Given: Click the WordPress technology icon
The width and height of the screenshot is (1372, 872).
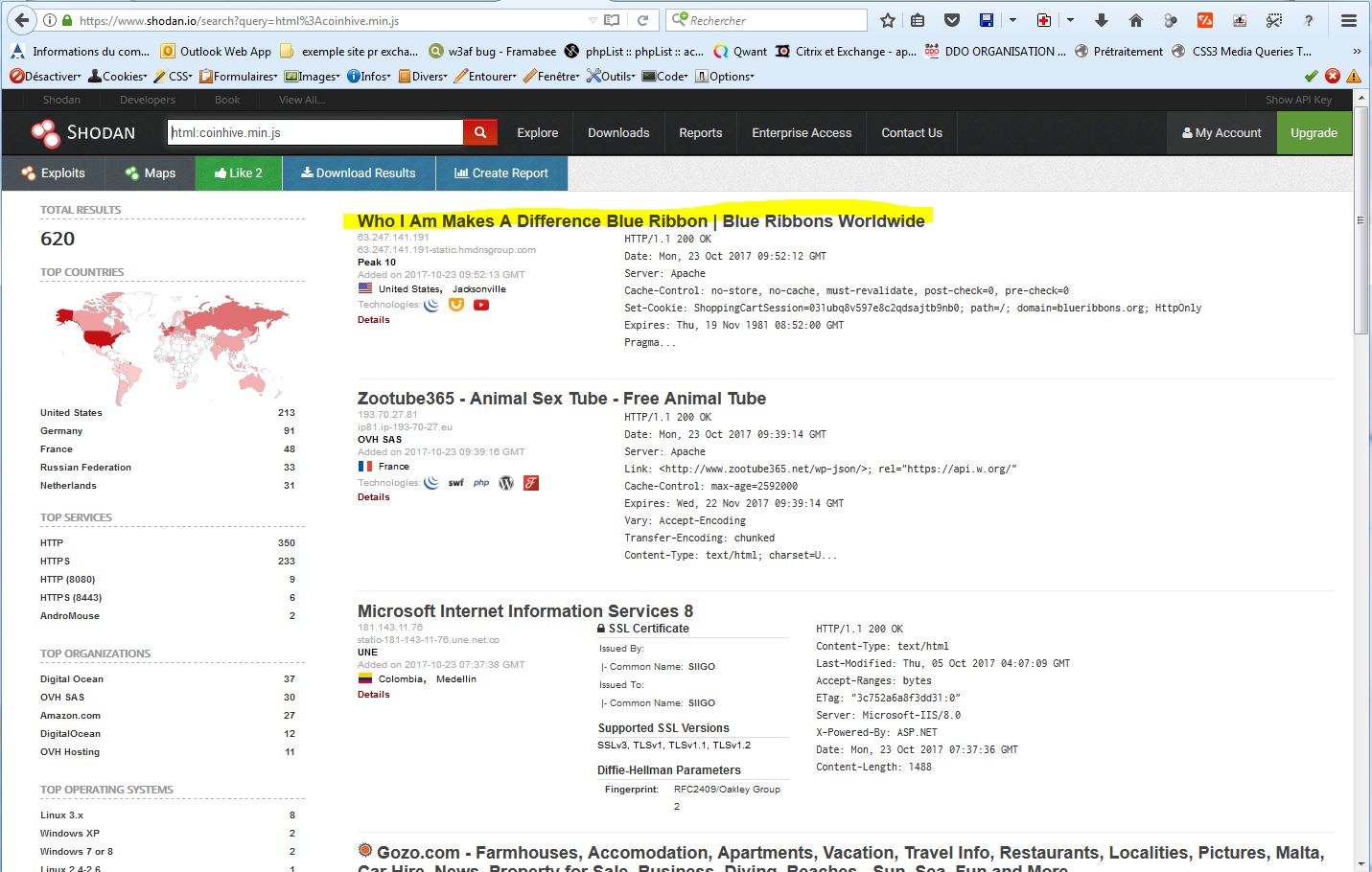Looking at the screenshot, I should click(x=506, y=483).
